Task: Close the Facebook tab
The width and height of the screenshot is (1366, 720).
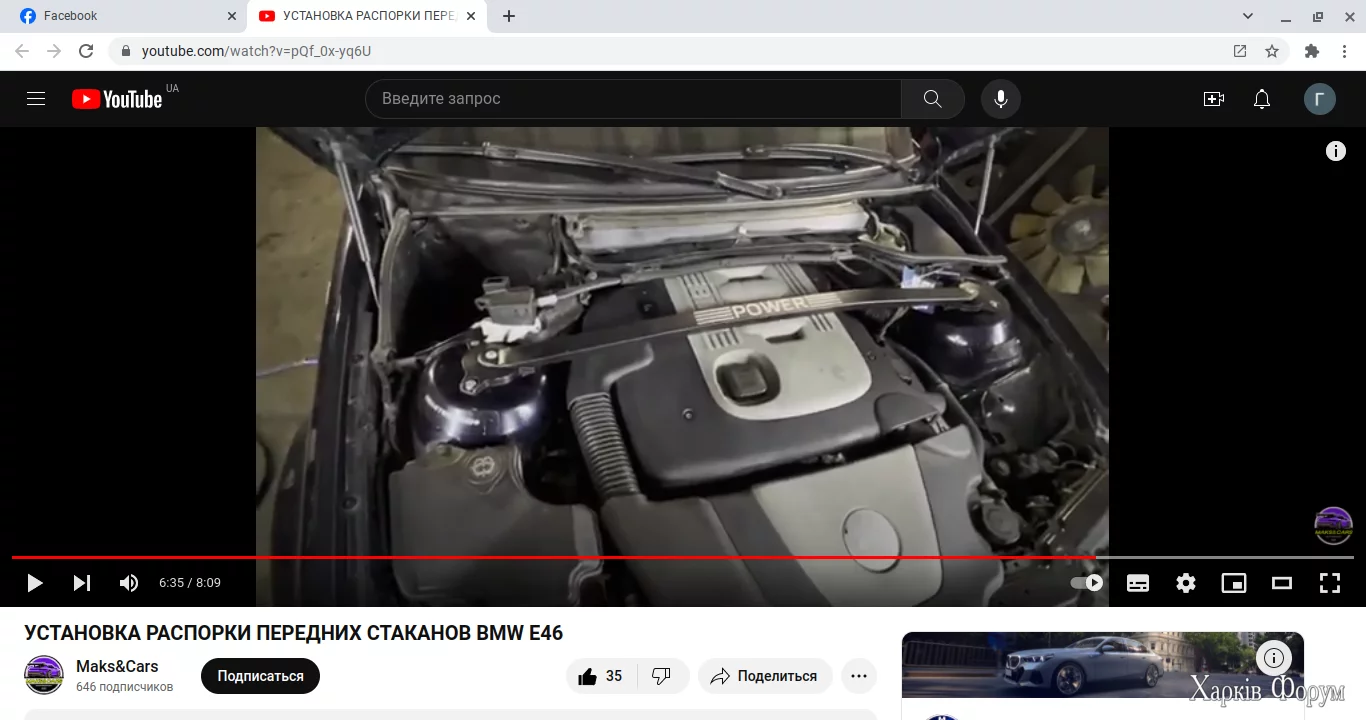Action: point(232,16)
